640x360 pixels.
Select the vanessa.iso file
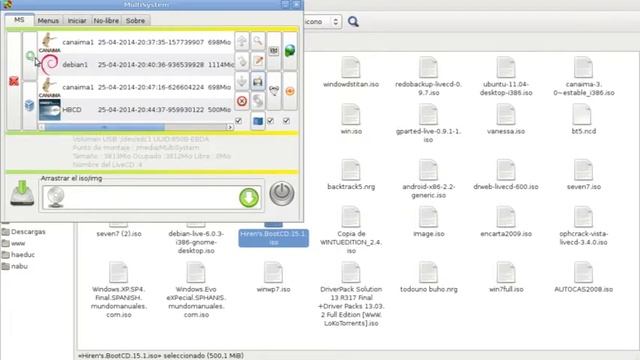click(506, 120)
